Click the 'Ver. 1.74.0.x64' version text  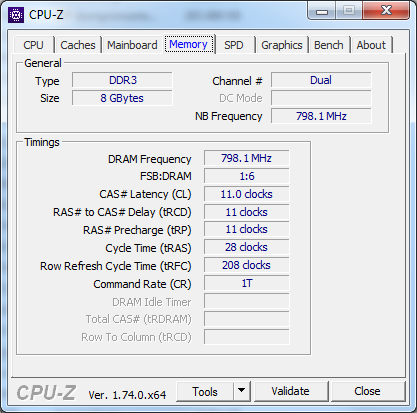coord(127,395)
